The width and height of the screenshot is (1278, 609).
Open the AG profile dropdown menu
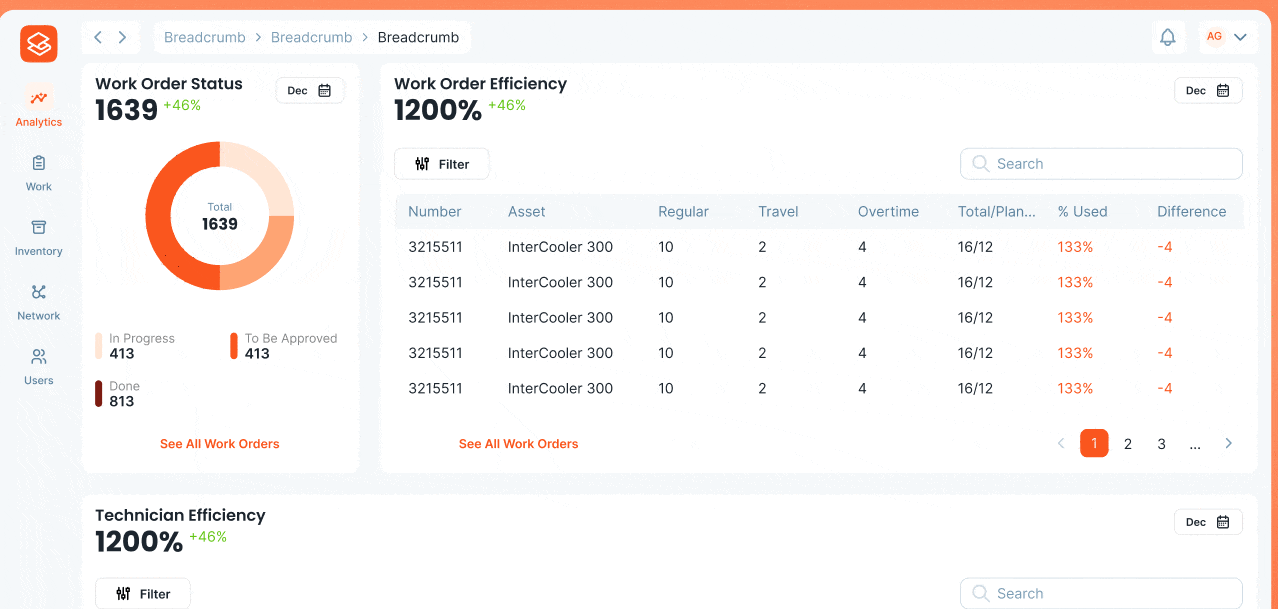click(1227, 36)
